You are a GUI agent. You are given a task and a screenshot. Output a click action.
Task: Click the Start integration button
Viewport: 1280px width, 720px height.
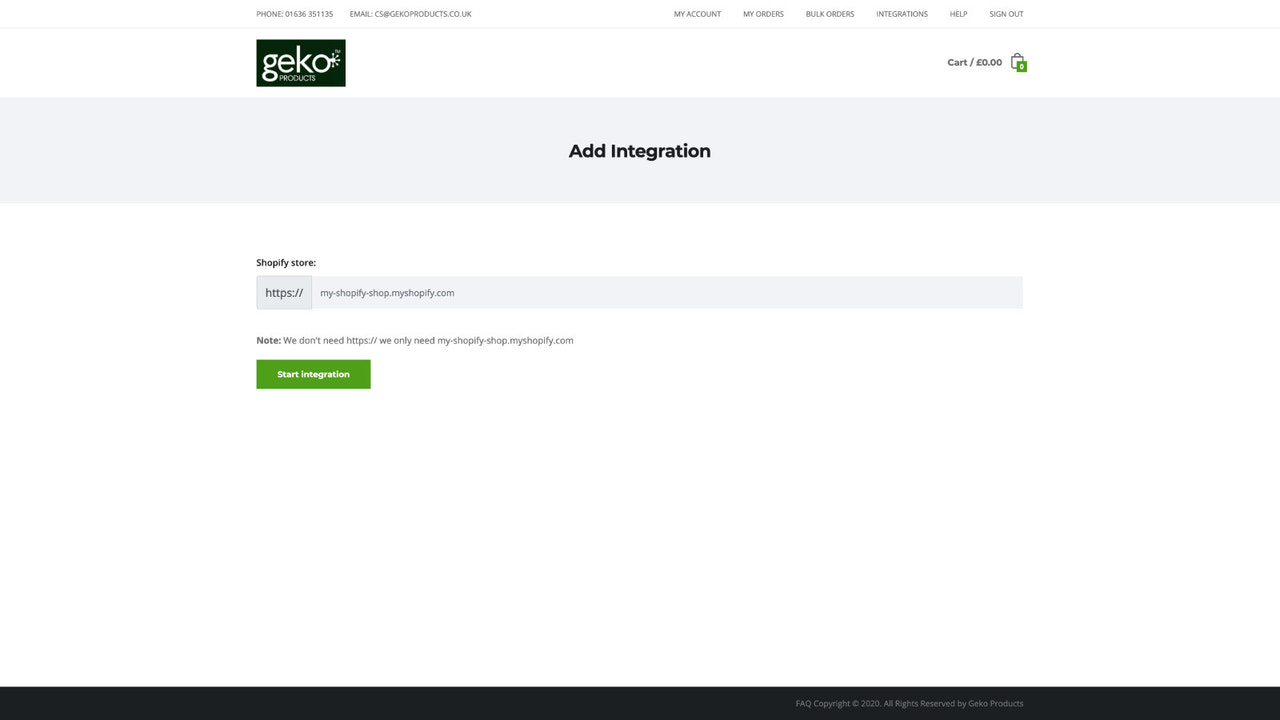coord(313,374)
